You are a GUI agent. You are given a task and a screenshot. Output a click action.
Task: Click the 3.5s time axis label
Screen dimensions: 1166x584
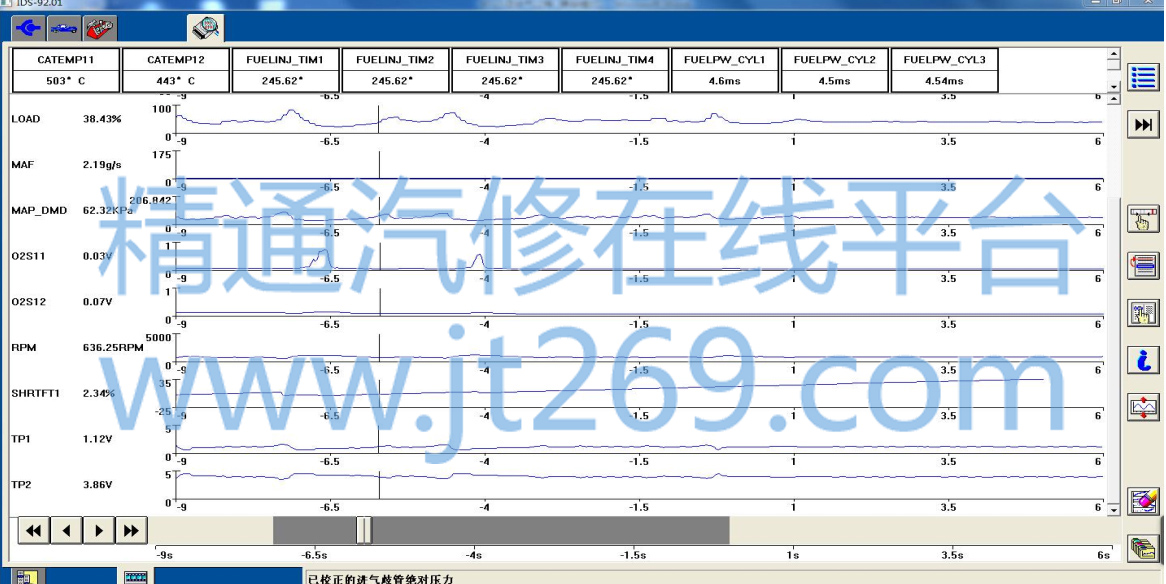[x=953, y=555]
